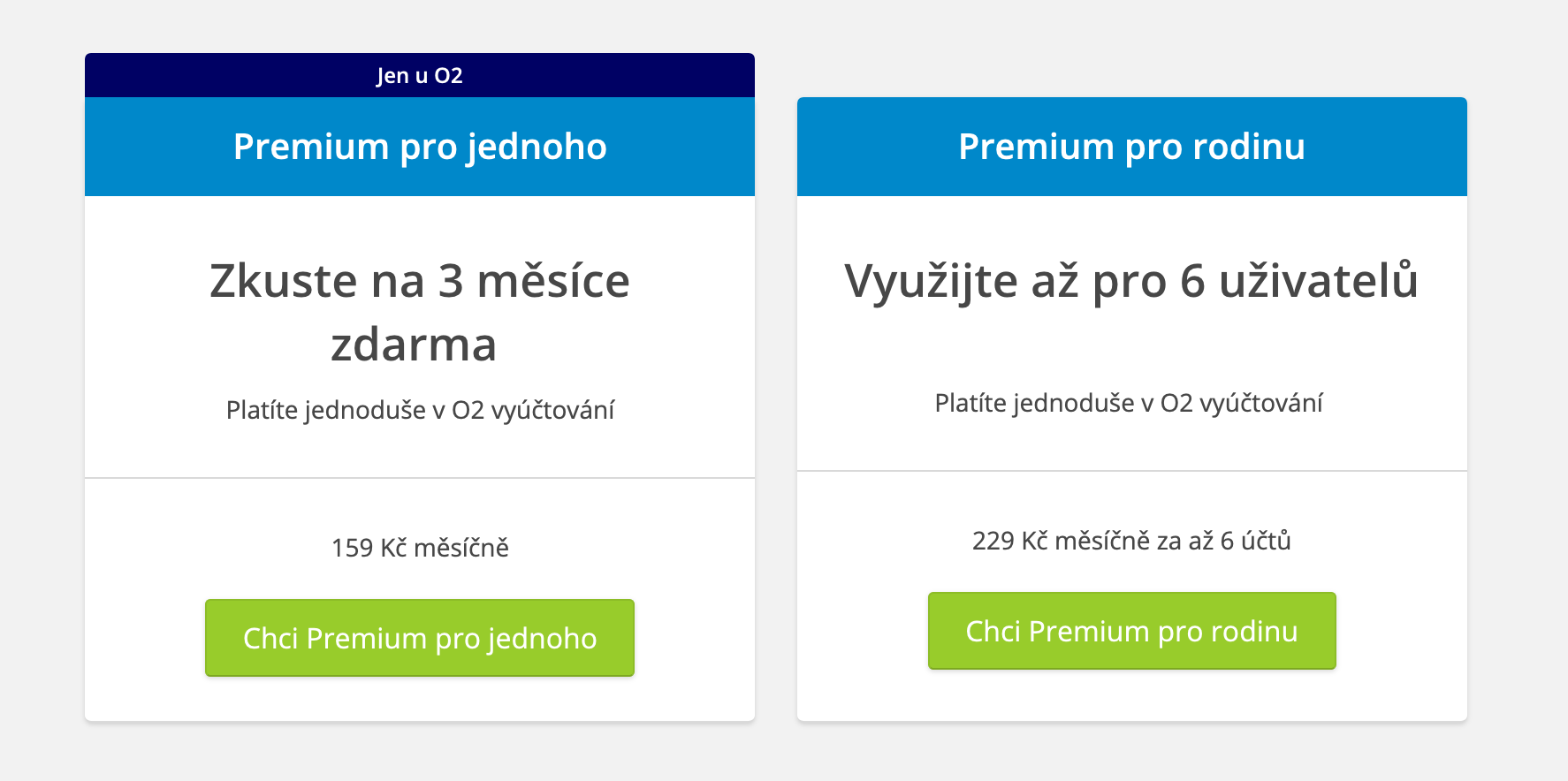Viewport: 1568px width, 781px height.
Task: Select the 159 Kč měsíčně price label
Action: pos(419,548)
